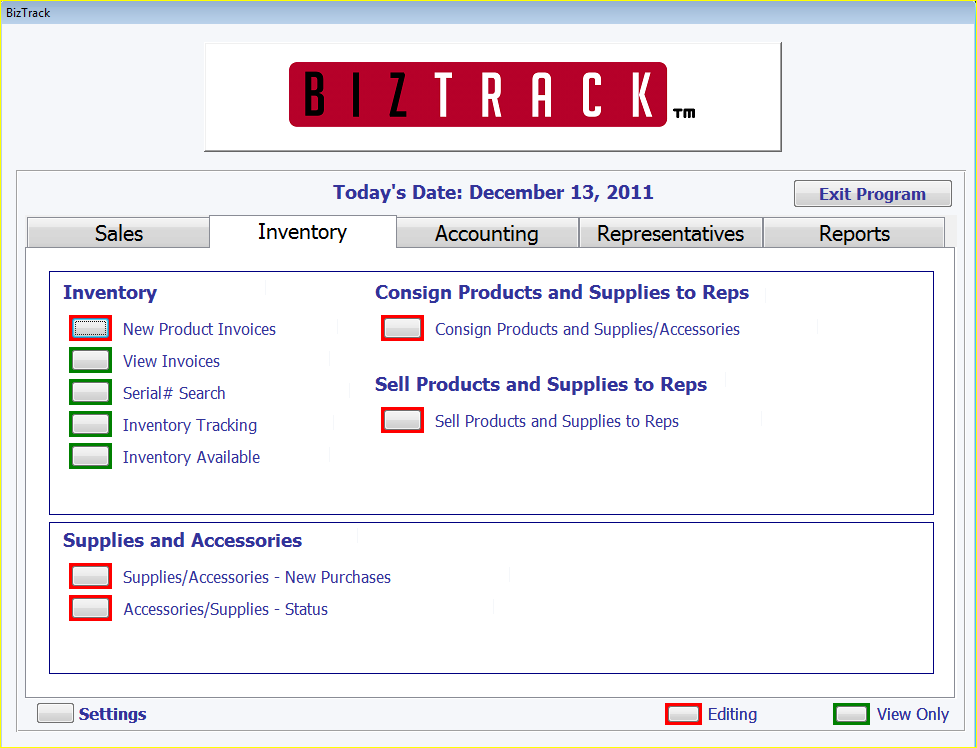The width and height of the screenshot is (977, 748).
Task: Click the New Product Invoices label
Action: (x=199, y=329)
